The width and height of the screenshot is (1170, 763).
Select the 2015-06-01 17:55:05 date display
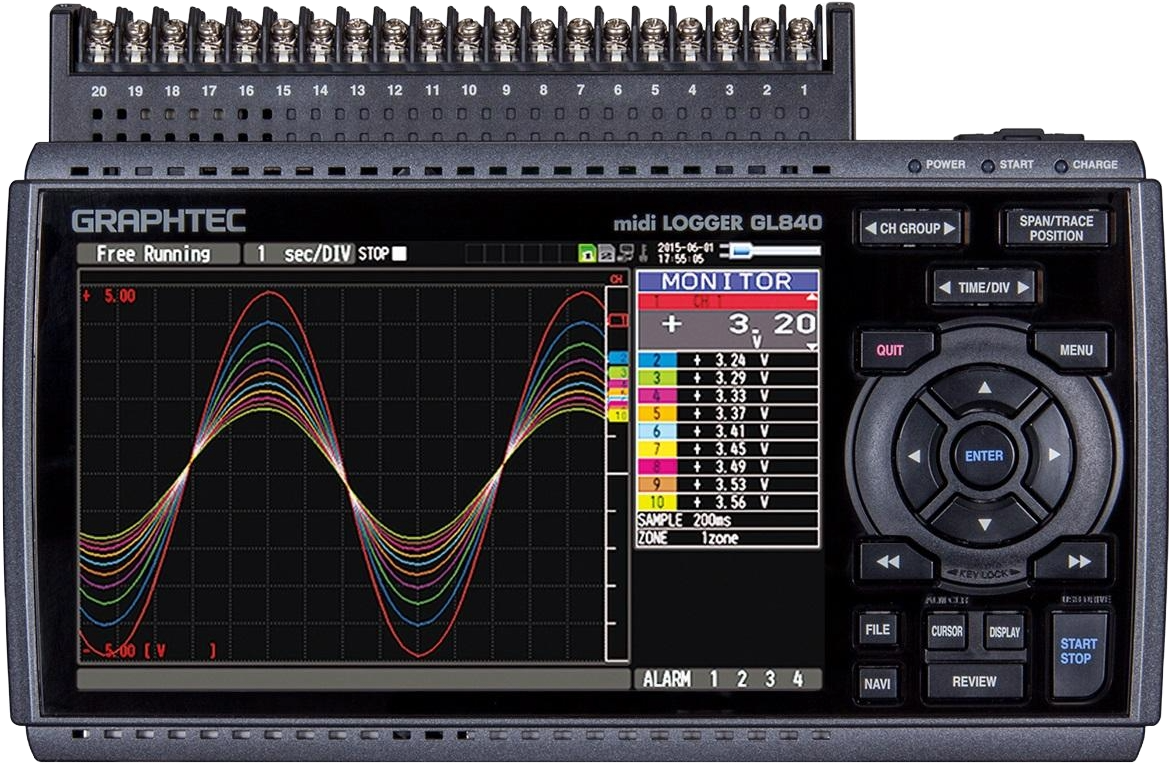pyautogui.click(x=685, y=254)
